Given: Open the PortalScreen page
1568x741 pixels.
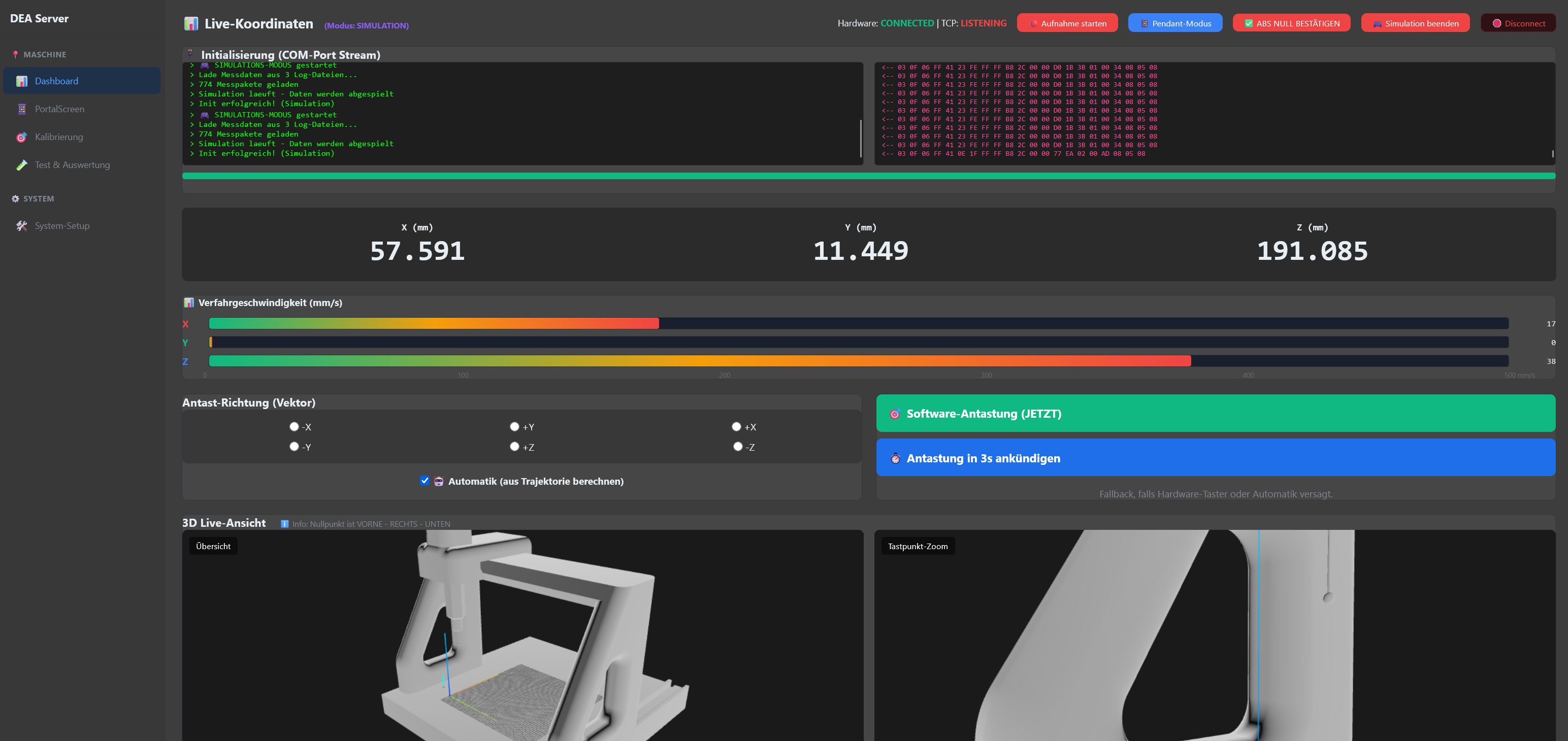Looking at the screenshot, I should [x=82, y=109].
